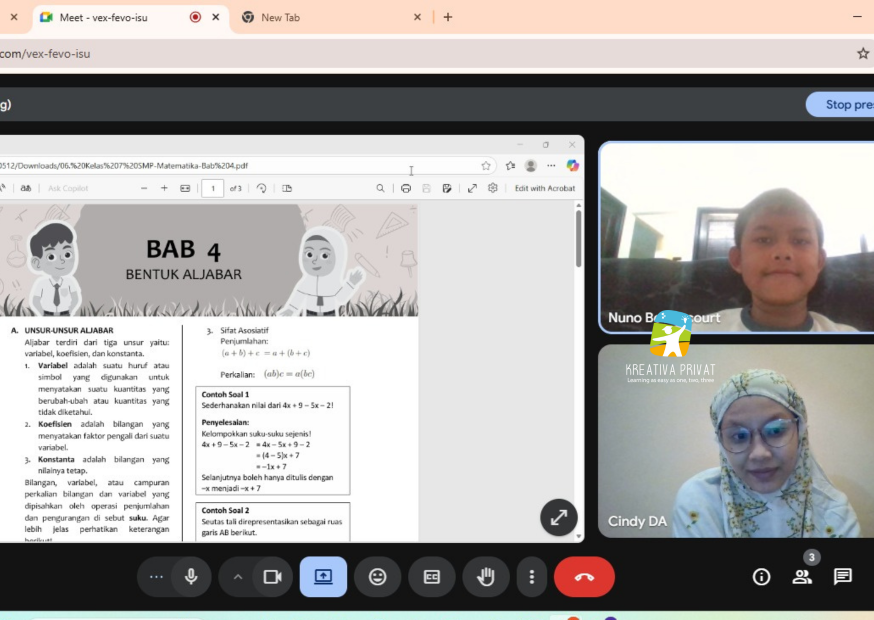
Task: Click the save PDF icon
Action: (x=426, y=188)
